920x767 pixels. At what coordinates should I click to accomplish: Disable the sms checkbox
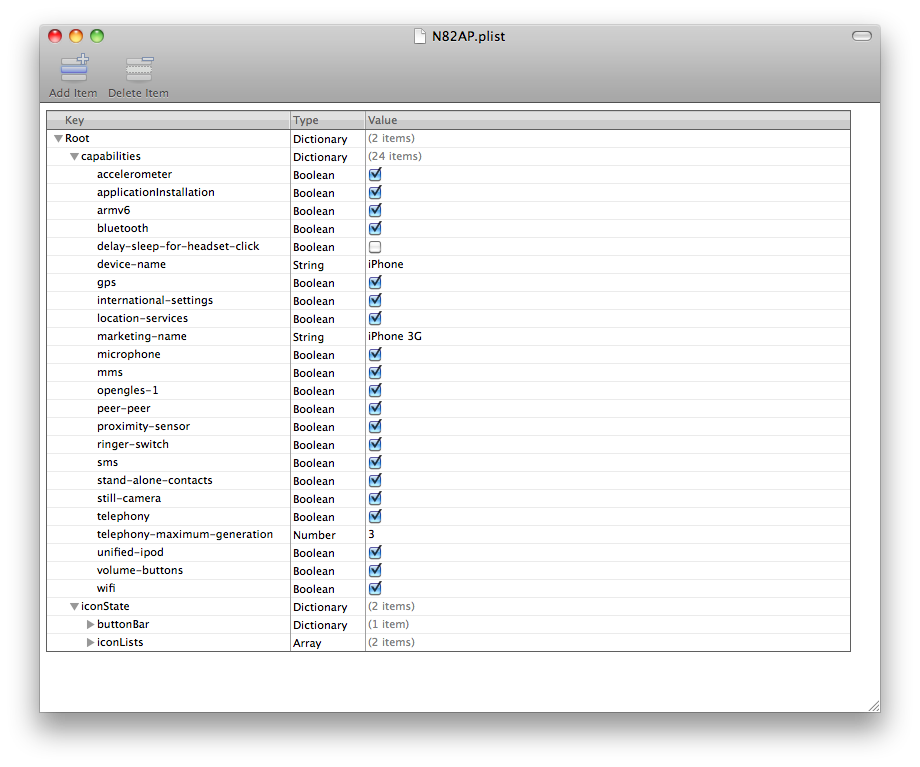point(375,462)
